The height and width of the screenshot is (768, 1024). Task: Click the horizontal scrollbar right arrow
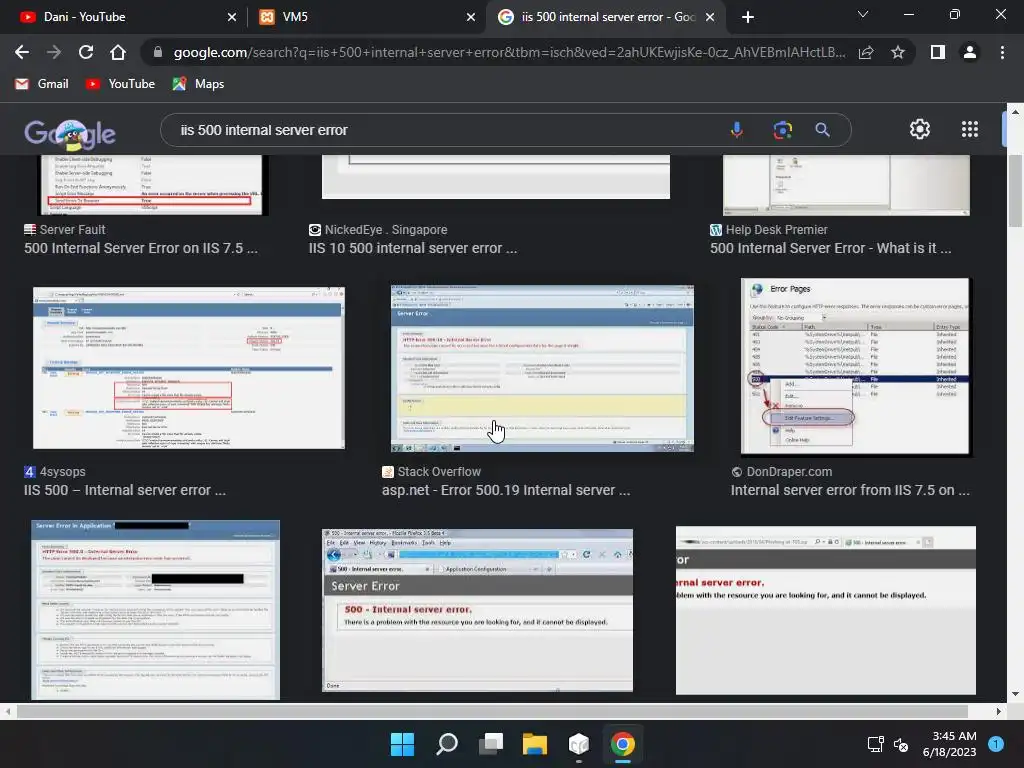999,712
